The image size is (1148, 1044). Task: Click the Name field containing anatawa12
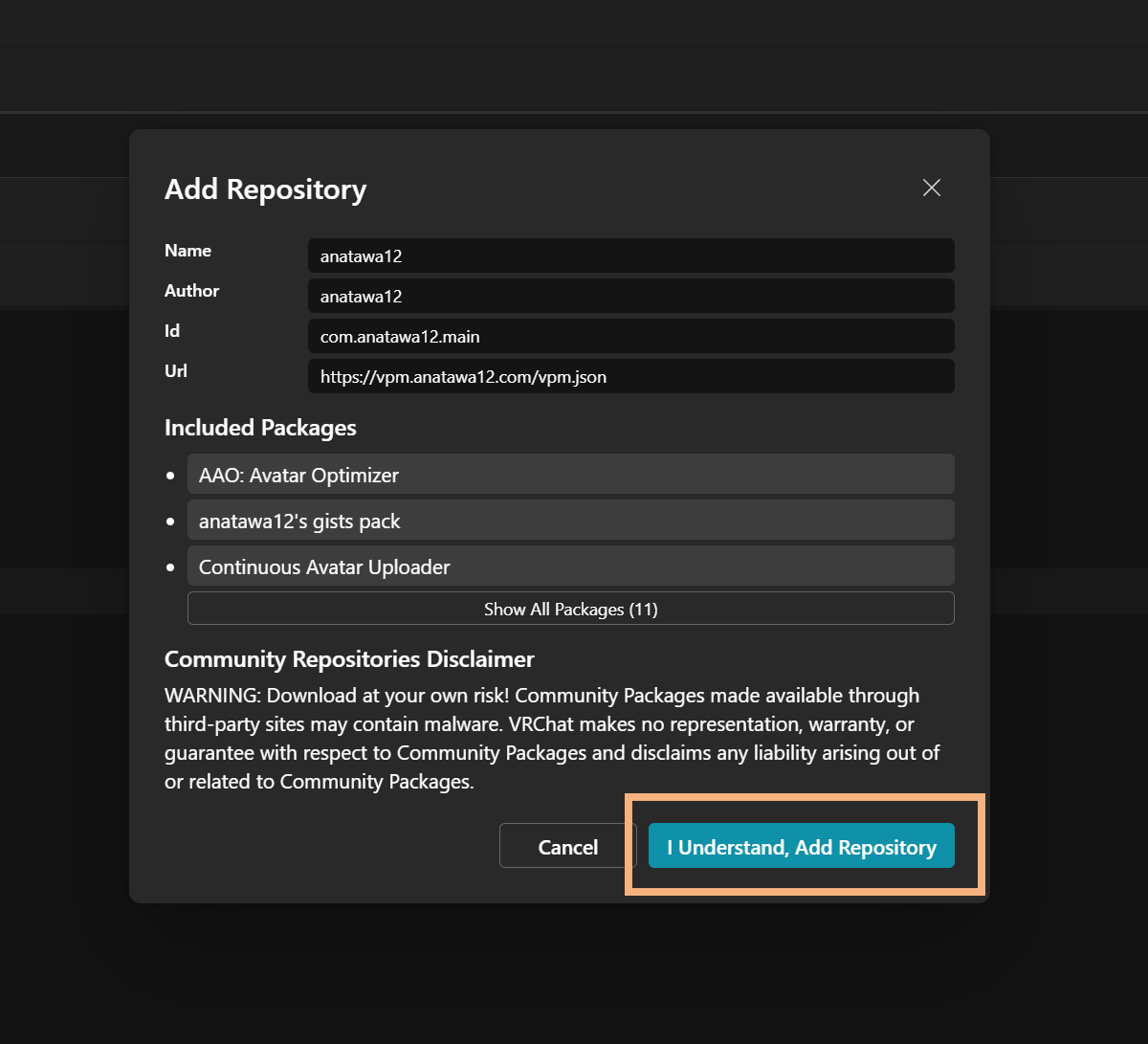click(x=631, y=255)
